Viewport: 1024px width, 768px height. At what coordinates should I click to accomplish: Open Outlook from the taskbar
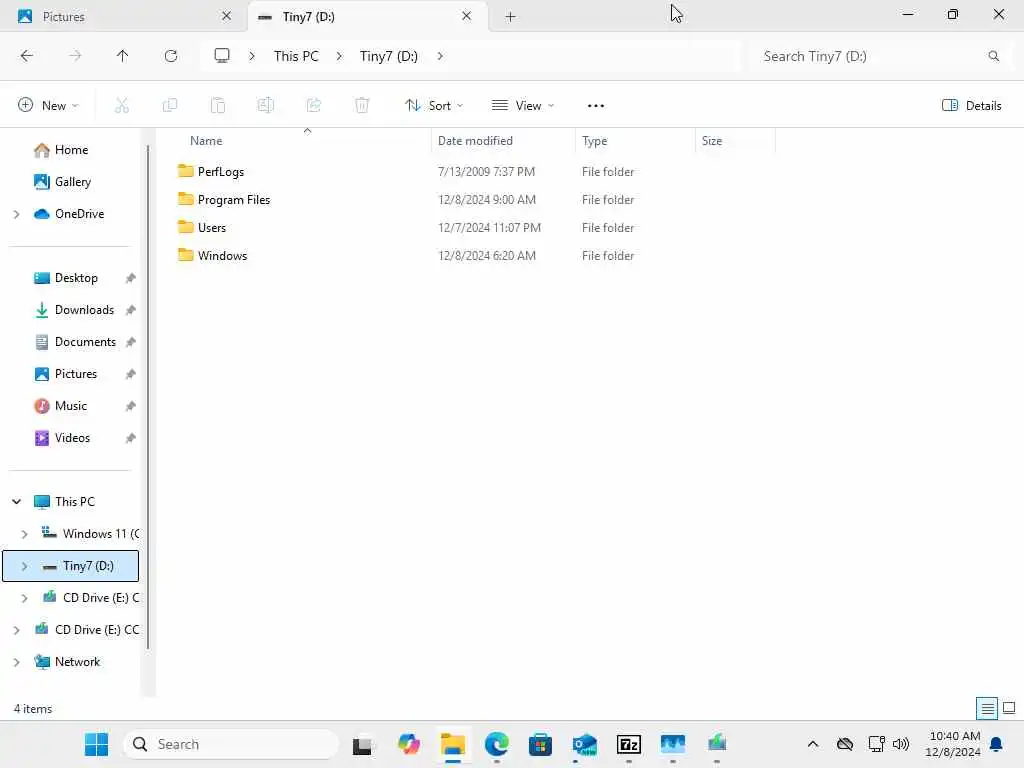click(584, 744)
